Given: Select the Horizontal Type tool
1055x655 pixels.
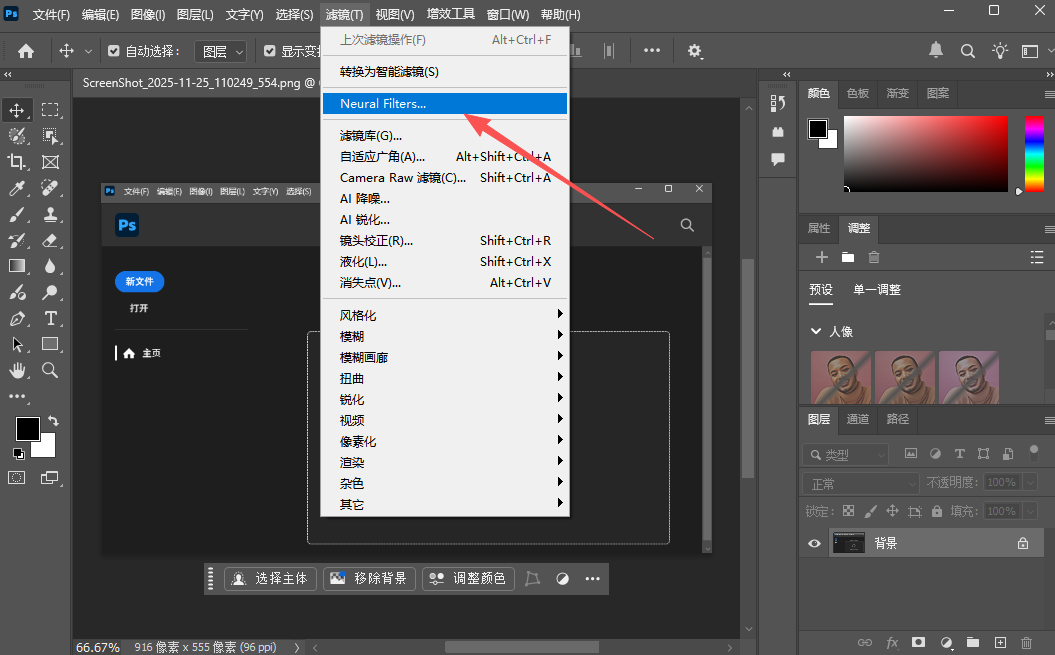Looking at the screenshot, I should point(50,318).
